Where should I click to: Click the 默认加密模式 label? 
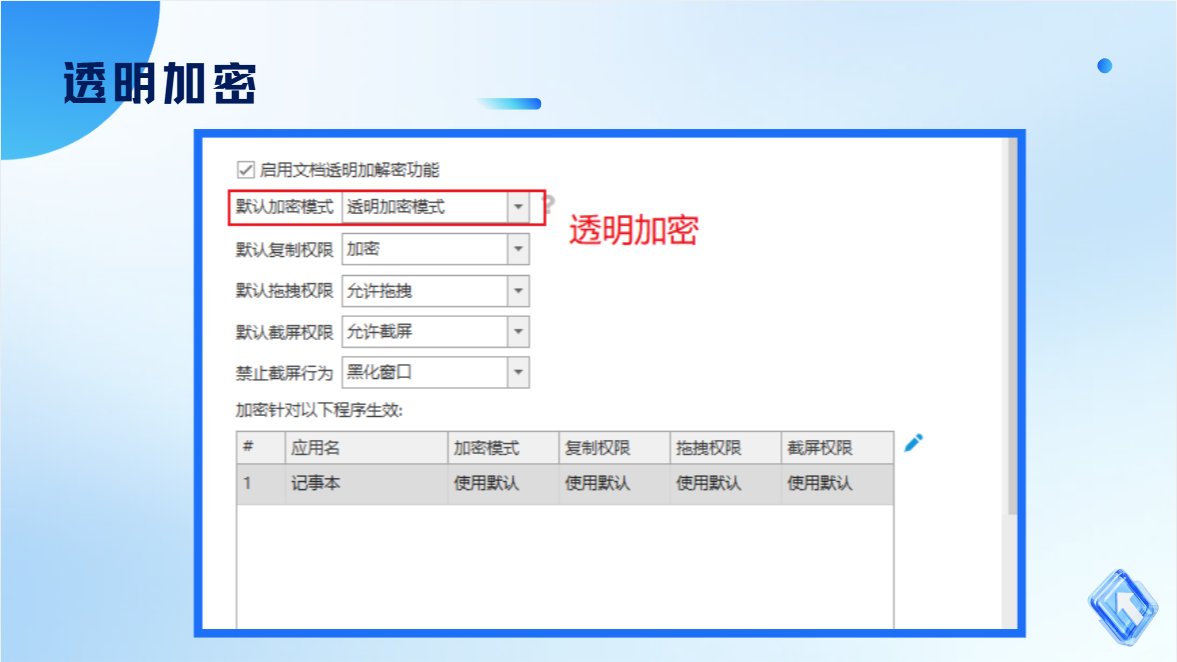(284, 207)
